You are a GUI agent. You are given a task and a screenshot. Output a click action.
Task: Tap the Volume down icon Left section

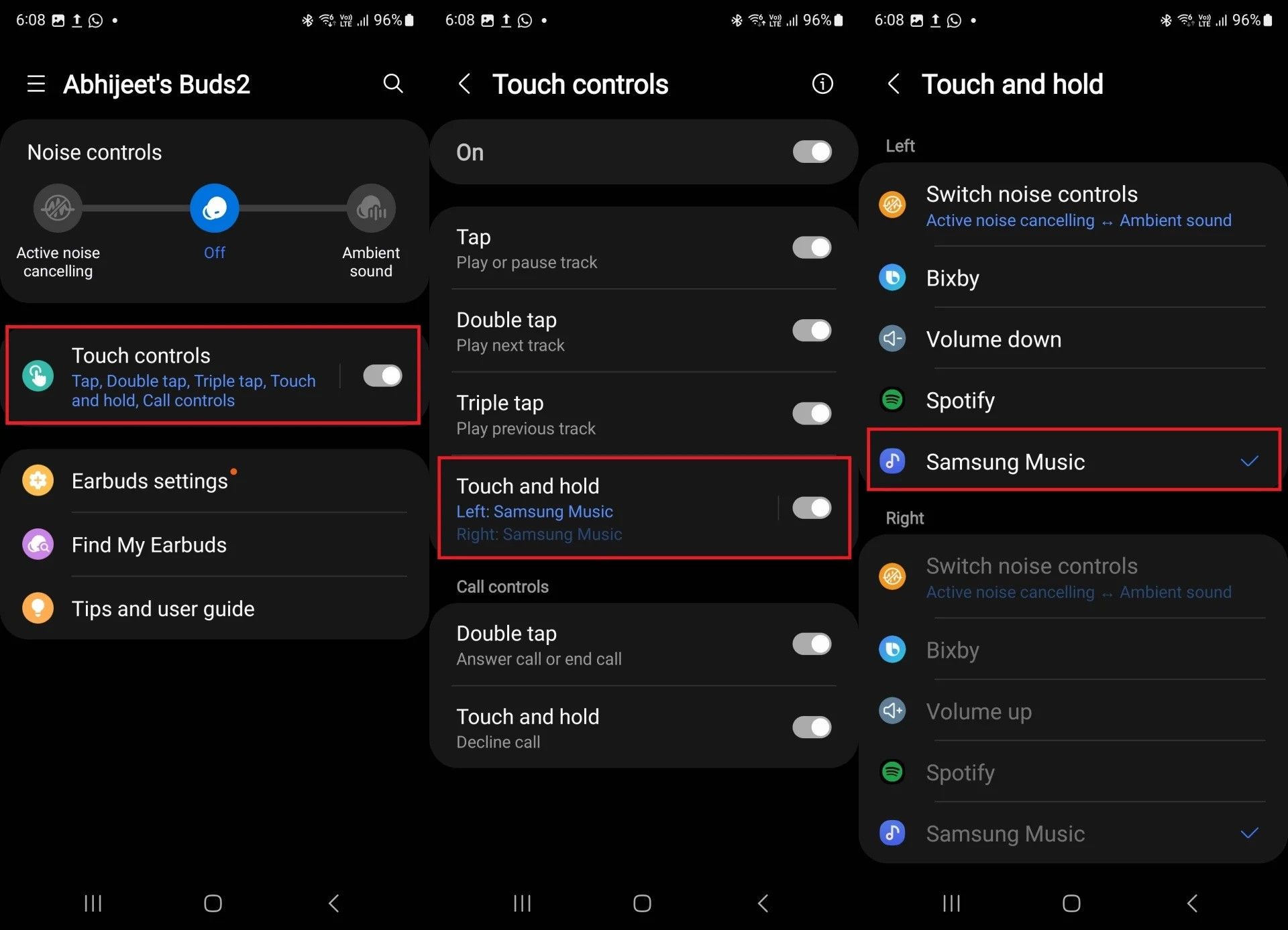click(893, 339)
